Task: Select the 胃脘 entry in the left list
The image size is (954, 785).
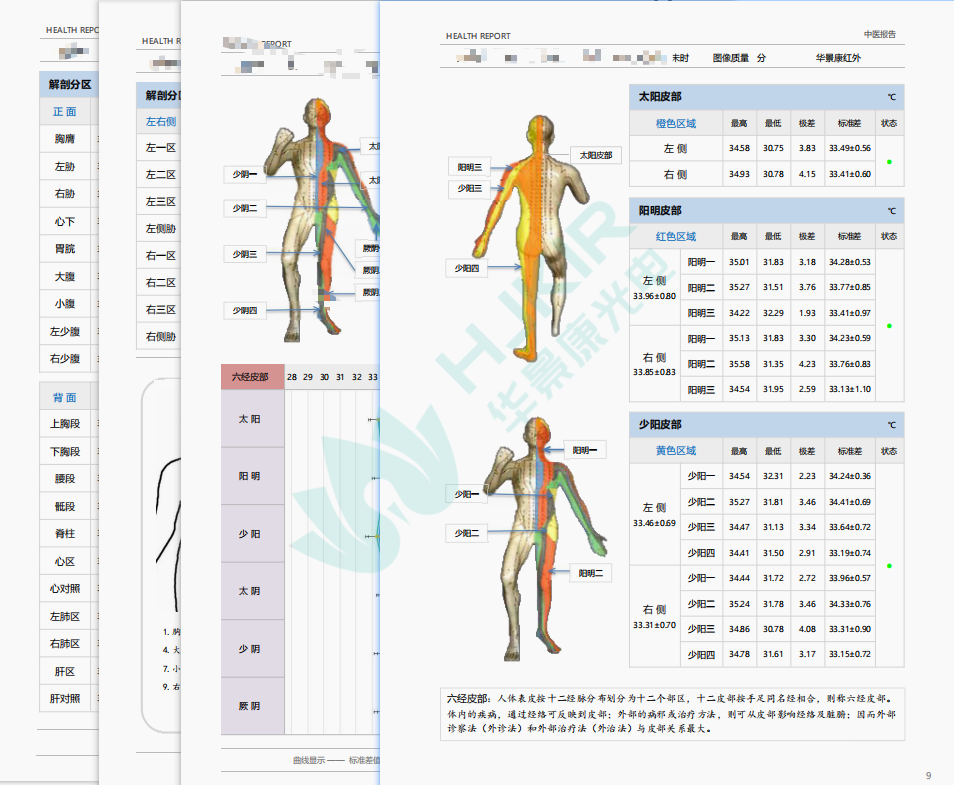Action: tap(65, 249)
